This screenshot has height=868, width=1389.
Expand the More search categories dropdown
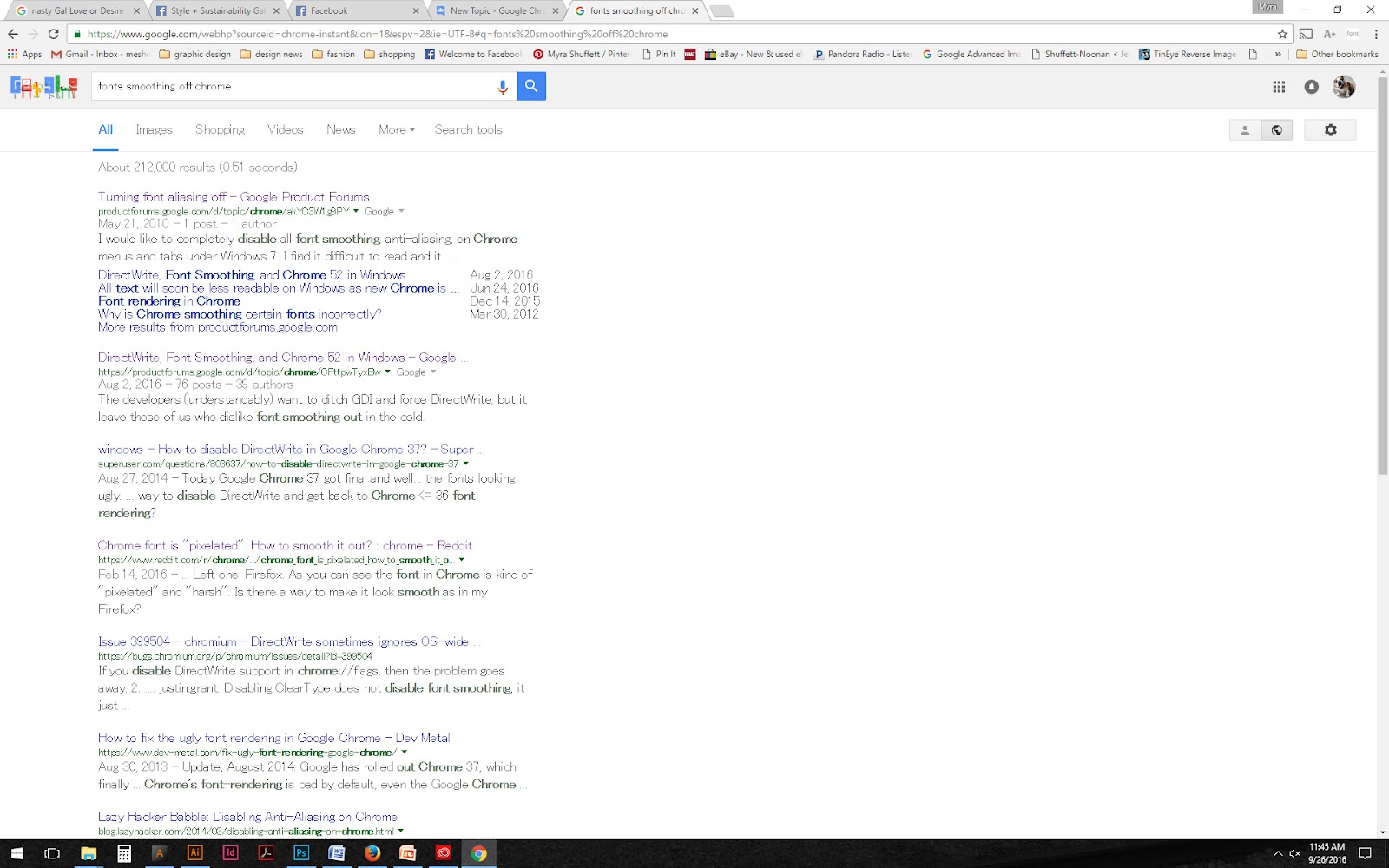tap(397, 129)
